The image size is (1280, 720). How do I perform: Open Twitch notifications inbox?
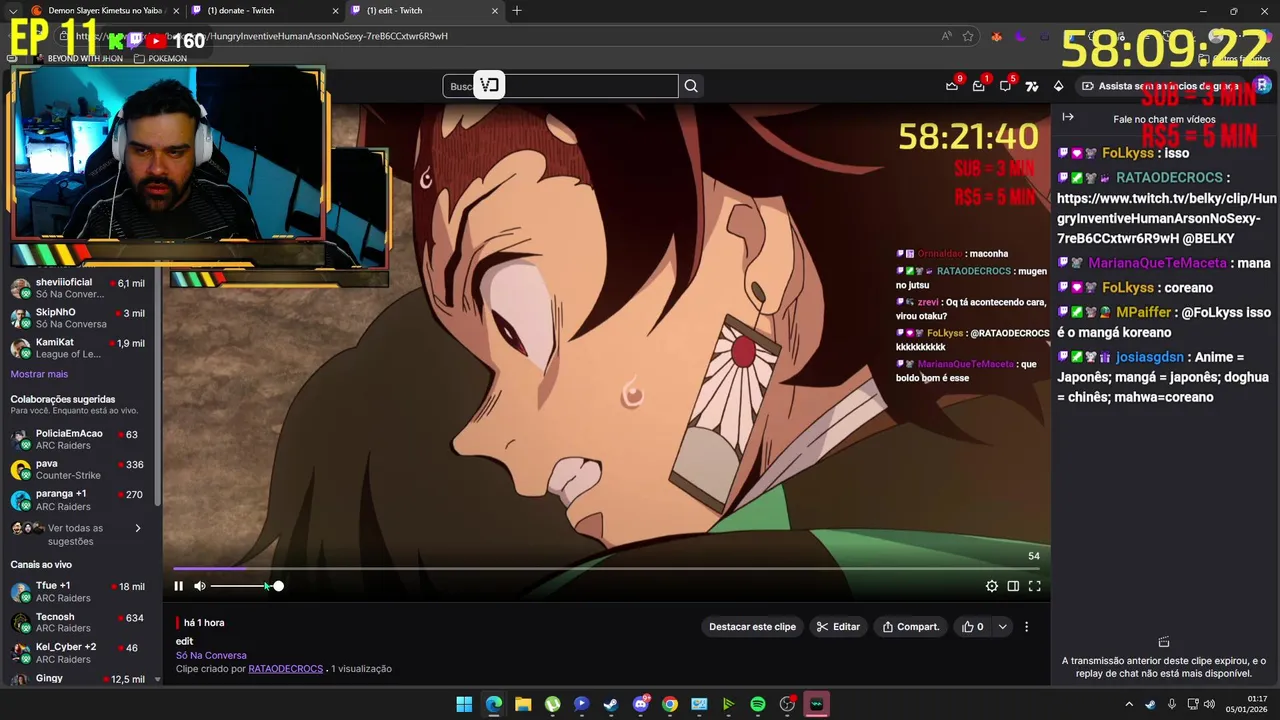[979, 86]
